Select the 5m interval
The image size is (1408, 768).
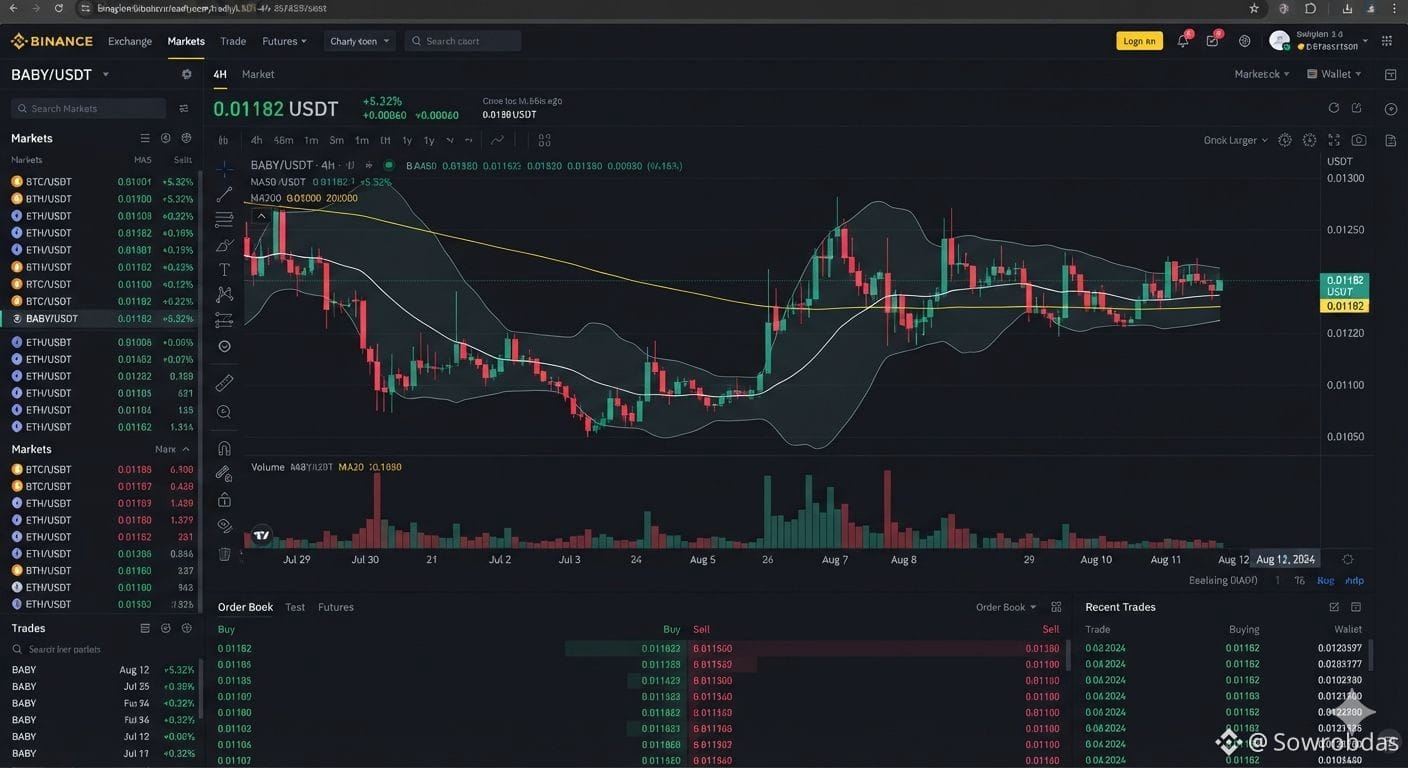point(336,141)
